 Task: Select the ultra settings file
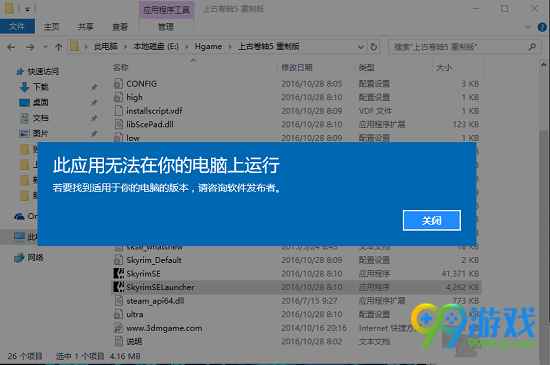pos(135,314)
